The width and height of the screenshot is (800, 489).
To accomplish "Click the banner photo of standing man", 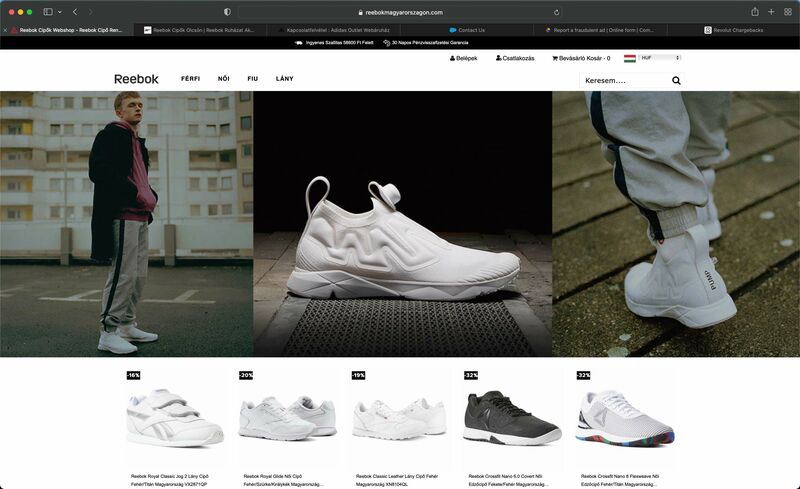I will point(127,224).
